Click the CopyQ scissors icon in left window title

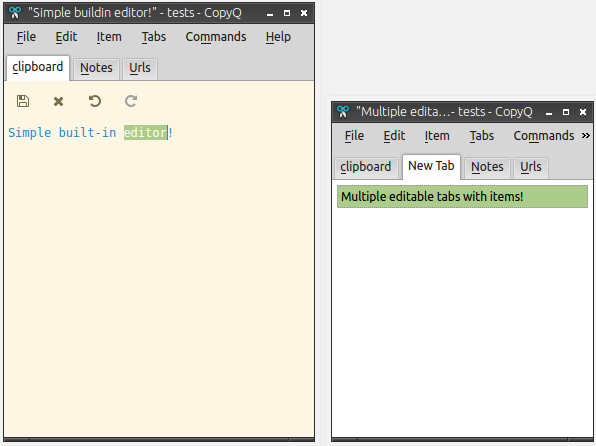coord(15,13)
